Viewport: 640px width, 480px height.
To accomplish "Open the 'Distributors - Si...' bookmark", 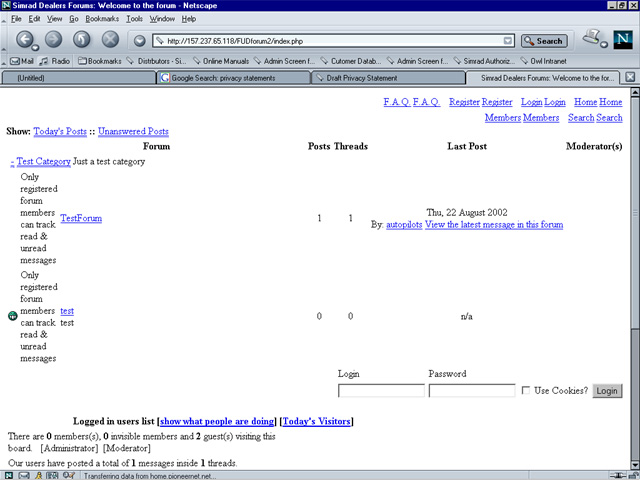I will [156, 61].
